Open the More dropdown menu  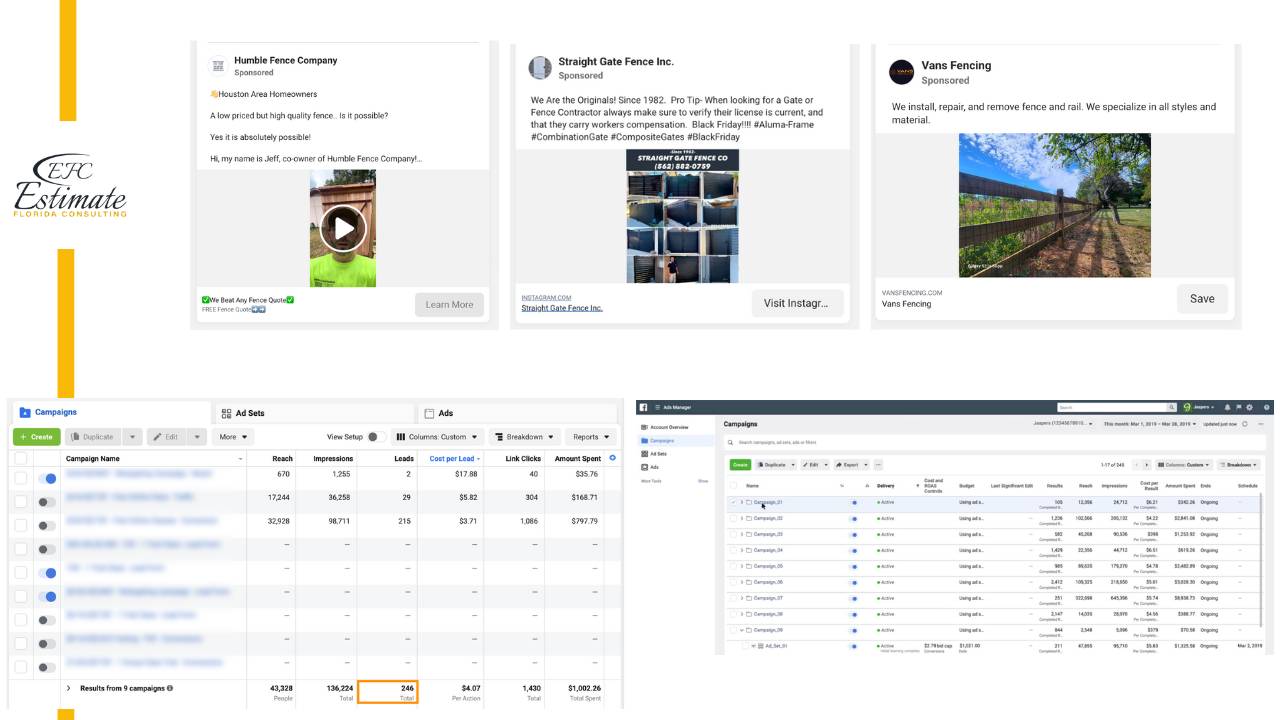click(233, 437)
